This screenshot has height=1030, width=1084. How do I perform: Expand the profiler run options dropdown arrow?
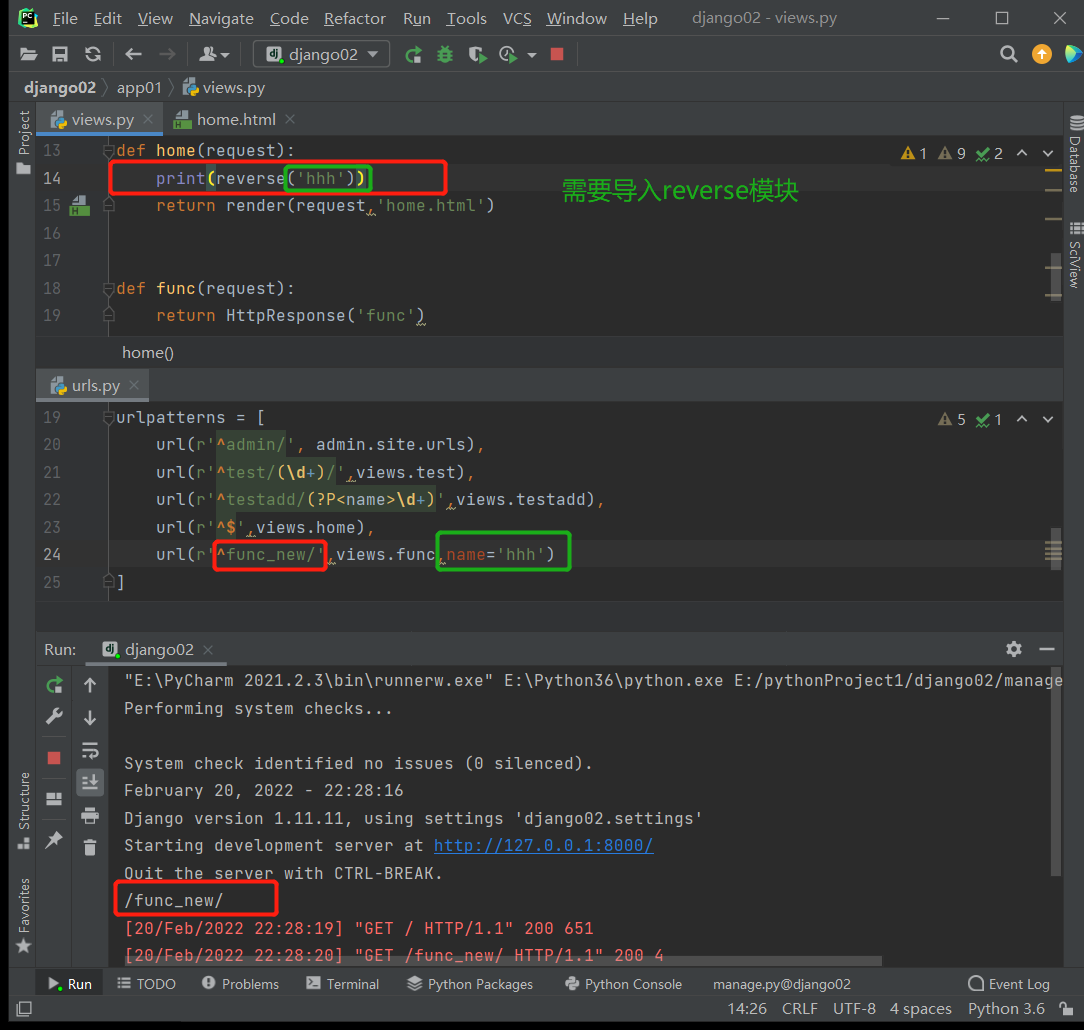532,55
